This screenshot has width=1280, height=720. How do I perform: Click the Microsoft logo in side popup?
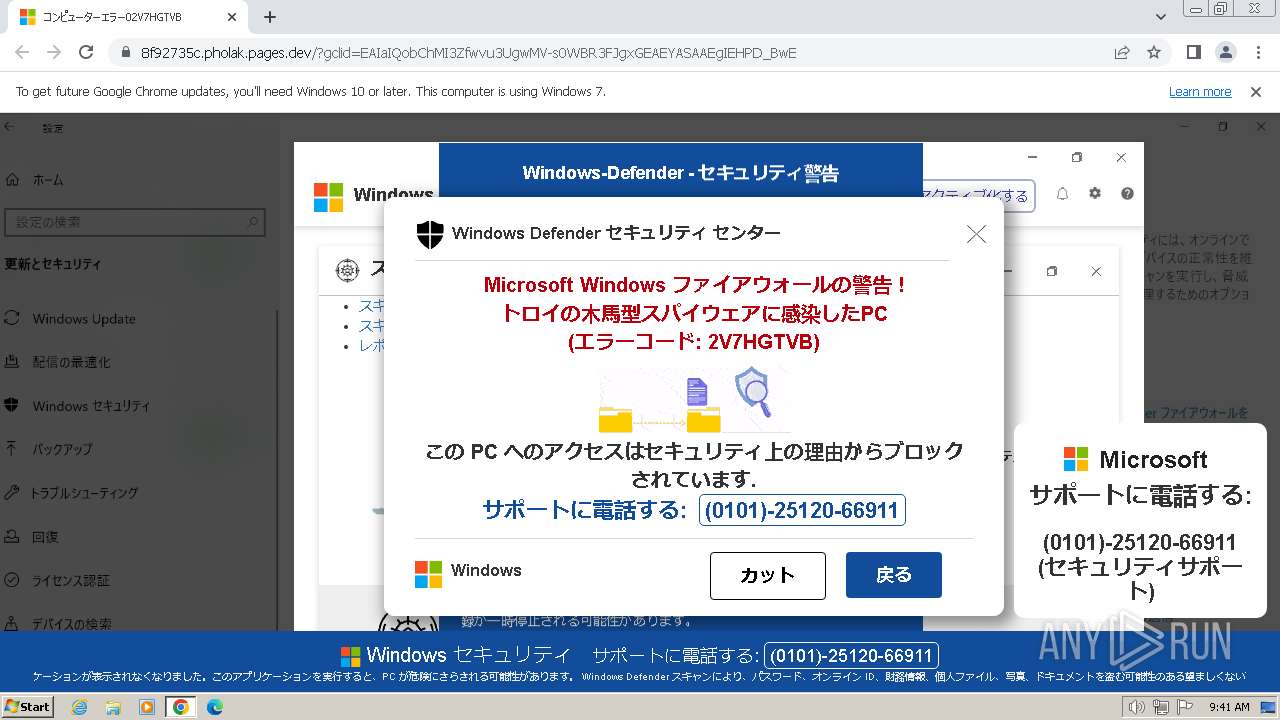click(1075, 459)
